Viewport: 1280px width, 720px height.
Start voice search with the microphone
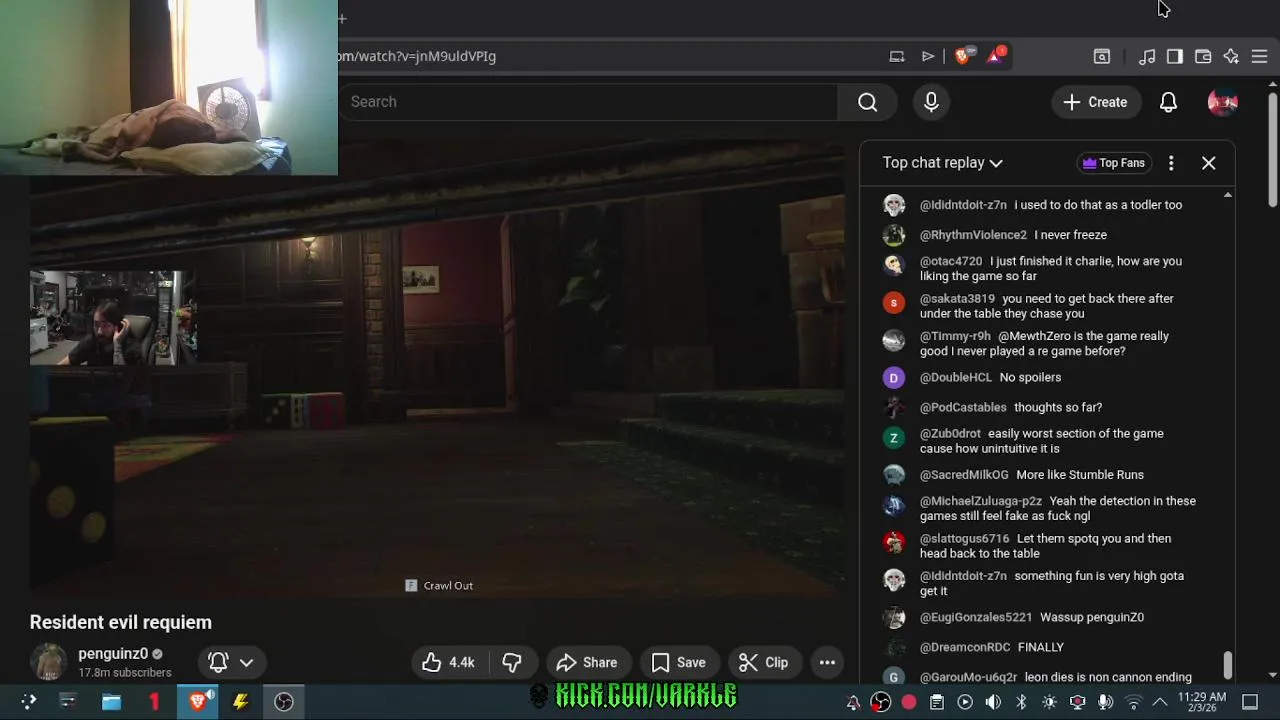(931, 102)
